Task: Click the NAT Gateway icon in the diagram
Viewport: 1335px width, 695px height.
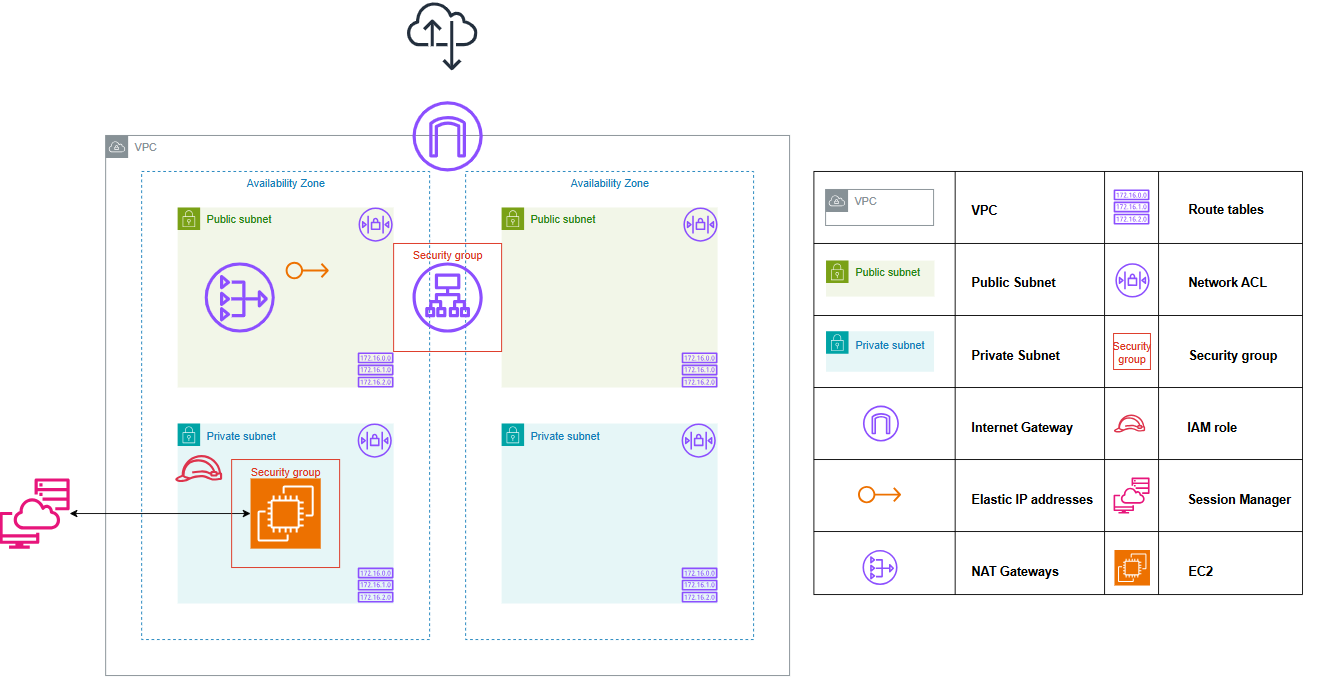Action: 239,298
